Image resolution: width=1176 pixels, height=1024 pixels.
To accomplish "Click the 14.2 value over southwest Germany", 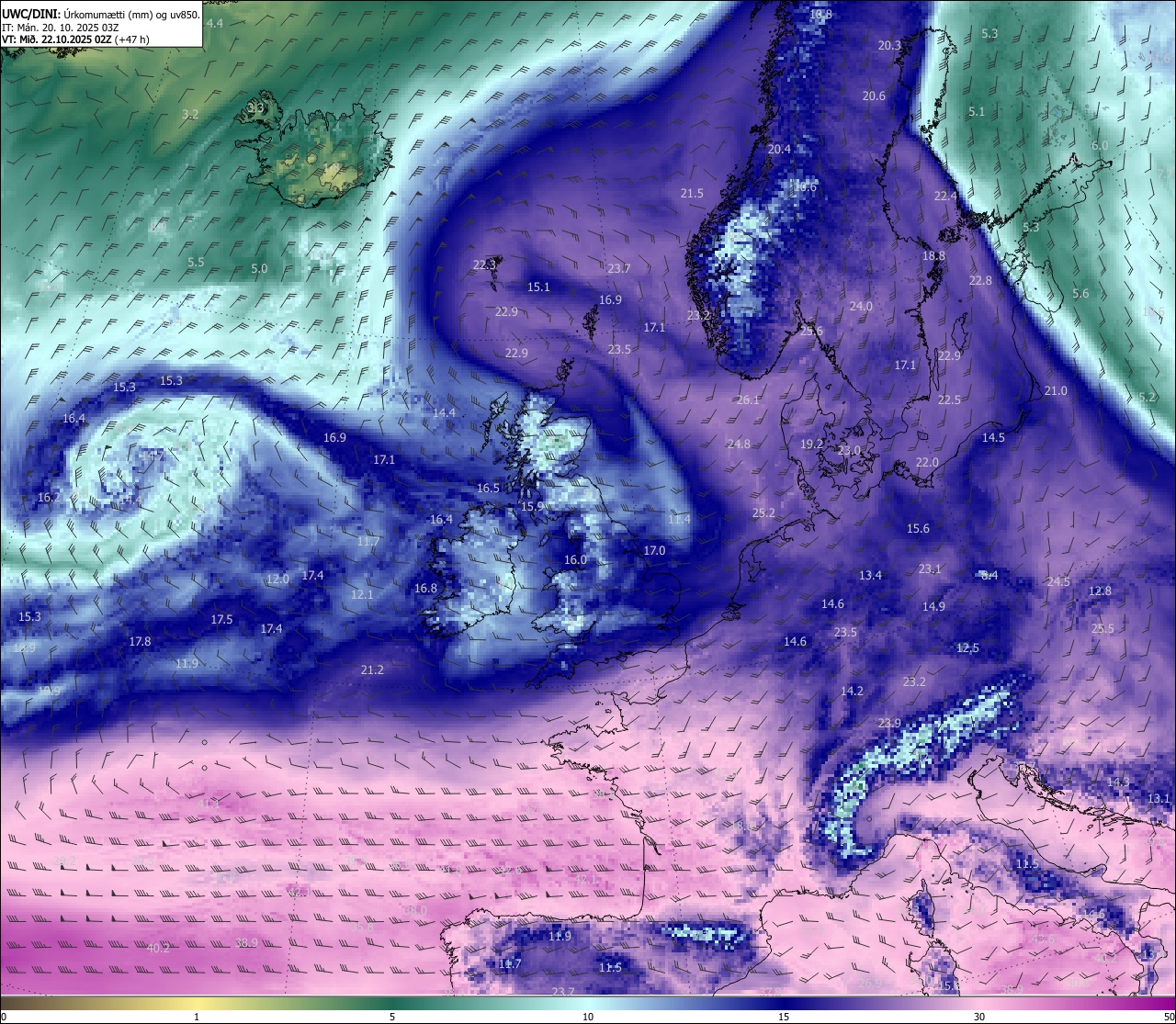I will coord(852,691).
